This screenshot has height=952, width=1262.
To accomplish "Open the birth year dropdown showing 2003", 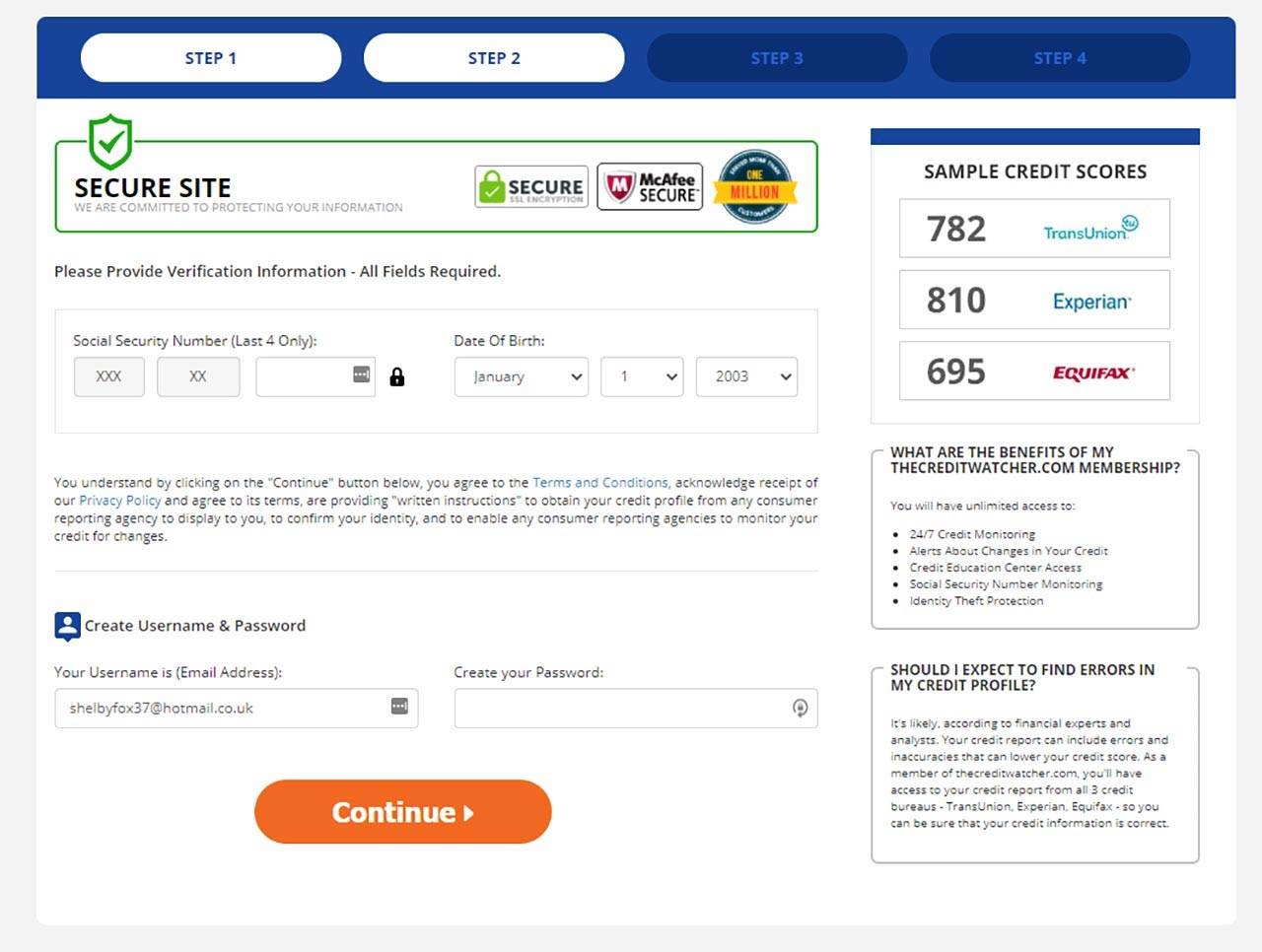I will click(x=746, y=376).
